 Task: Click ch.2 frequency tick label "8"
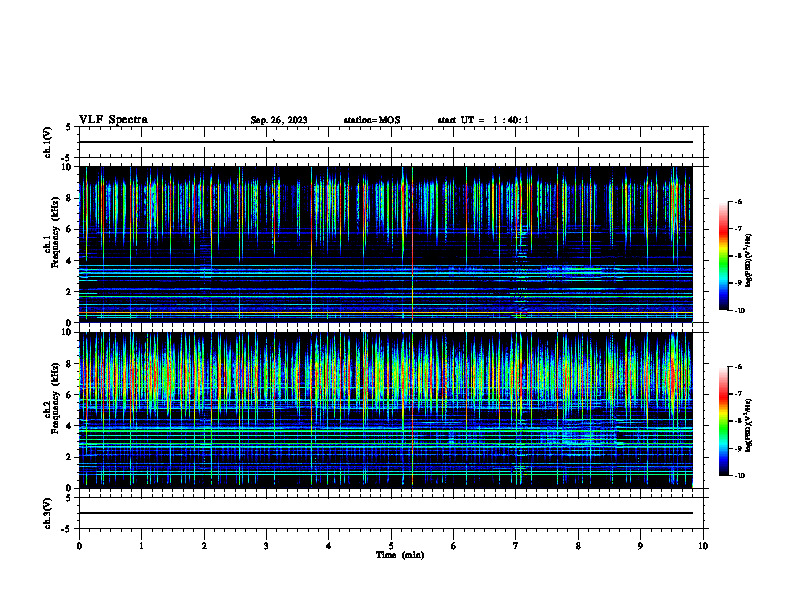[69, 364]
